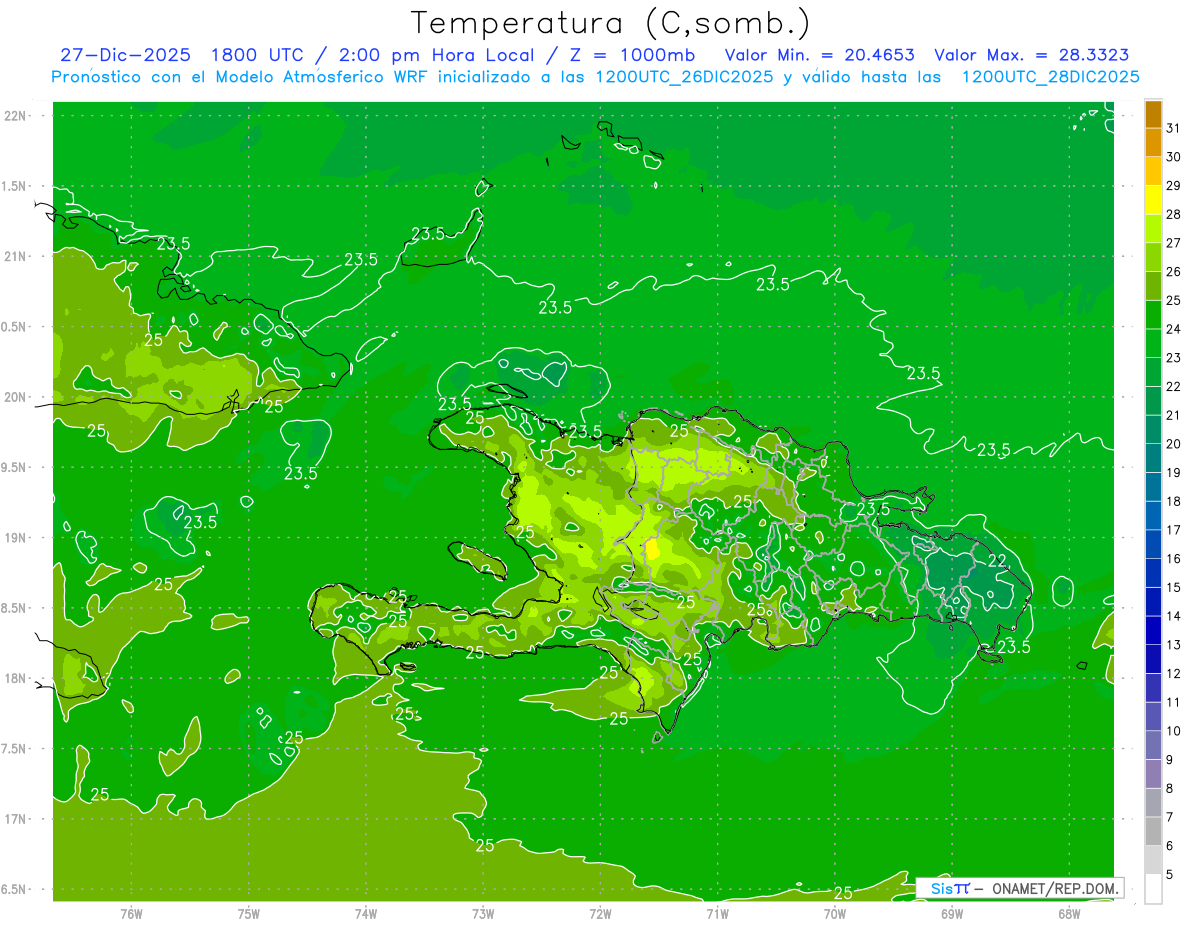1200x927 pixels.
Task: Click the latitude label "20N"
Action: point(16,397)
